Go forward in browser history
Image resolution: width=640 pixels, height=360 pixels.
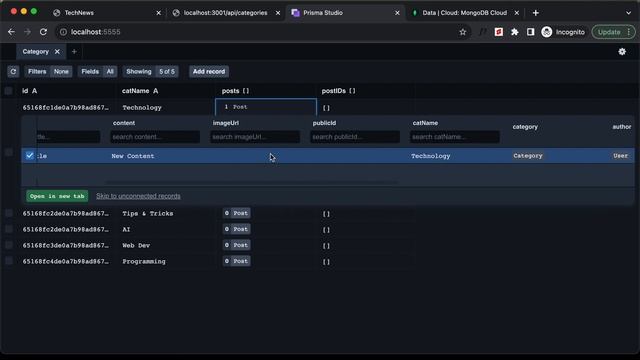click(27, 32)
